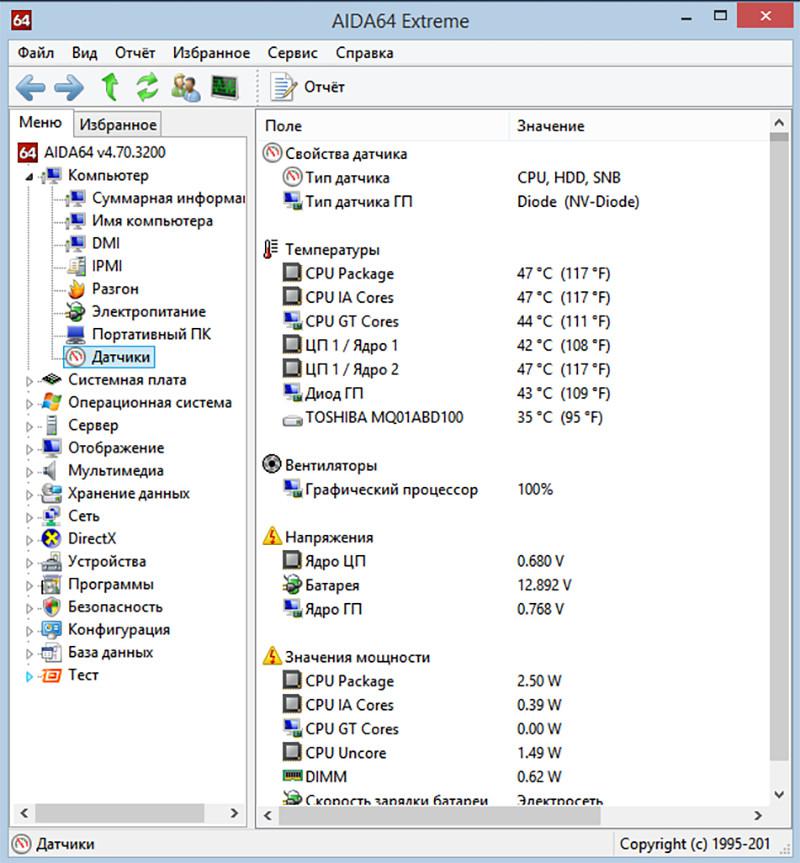Switch to the Избранное tab in sidebar
This screenshot has height=863, width=800.
coord(118,124)
